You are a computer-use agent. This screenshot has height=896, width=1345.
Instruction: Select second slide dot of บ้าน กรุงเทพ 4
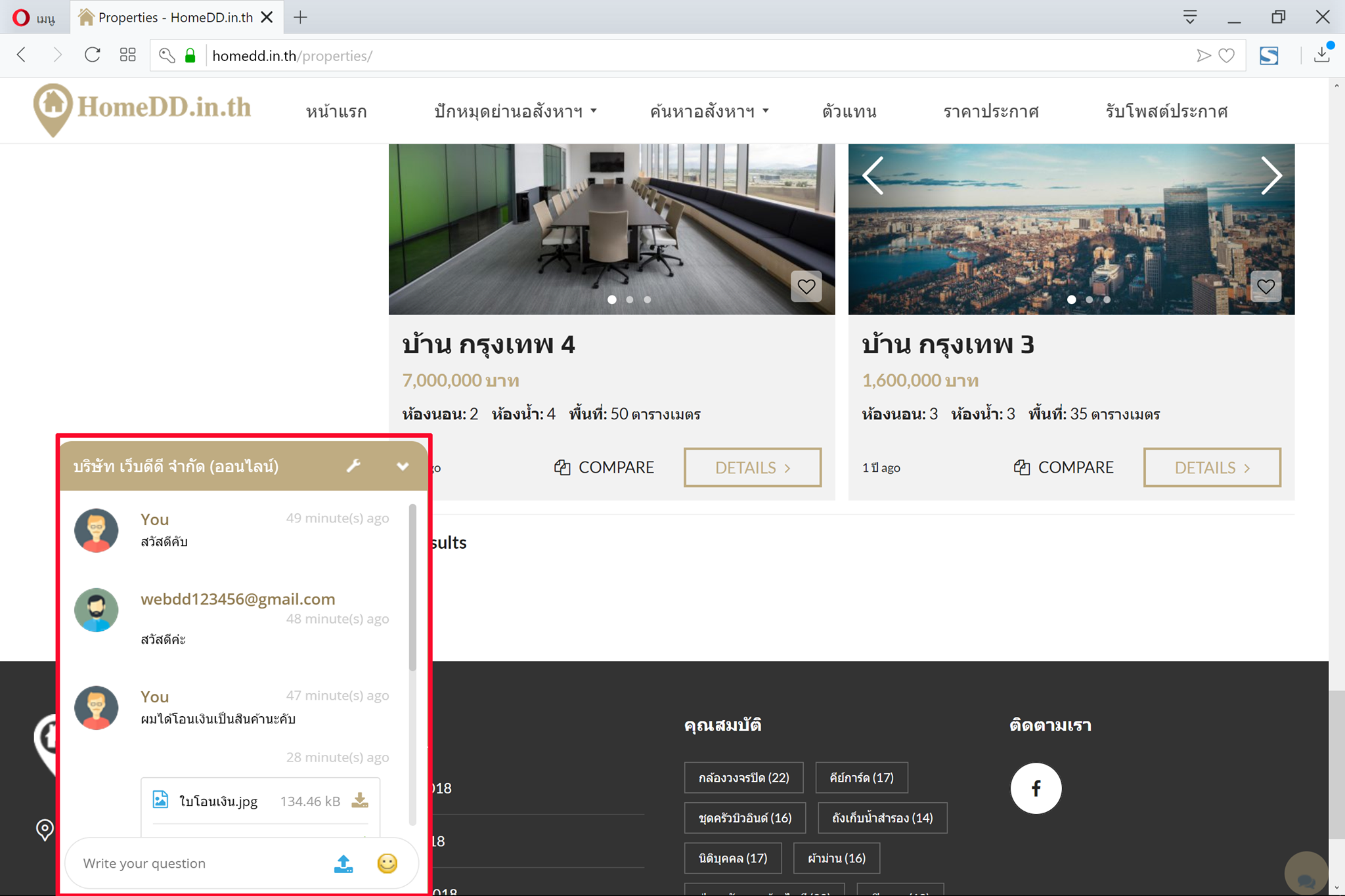630,299
